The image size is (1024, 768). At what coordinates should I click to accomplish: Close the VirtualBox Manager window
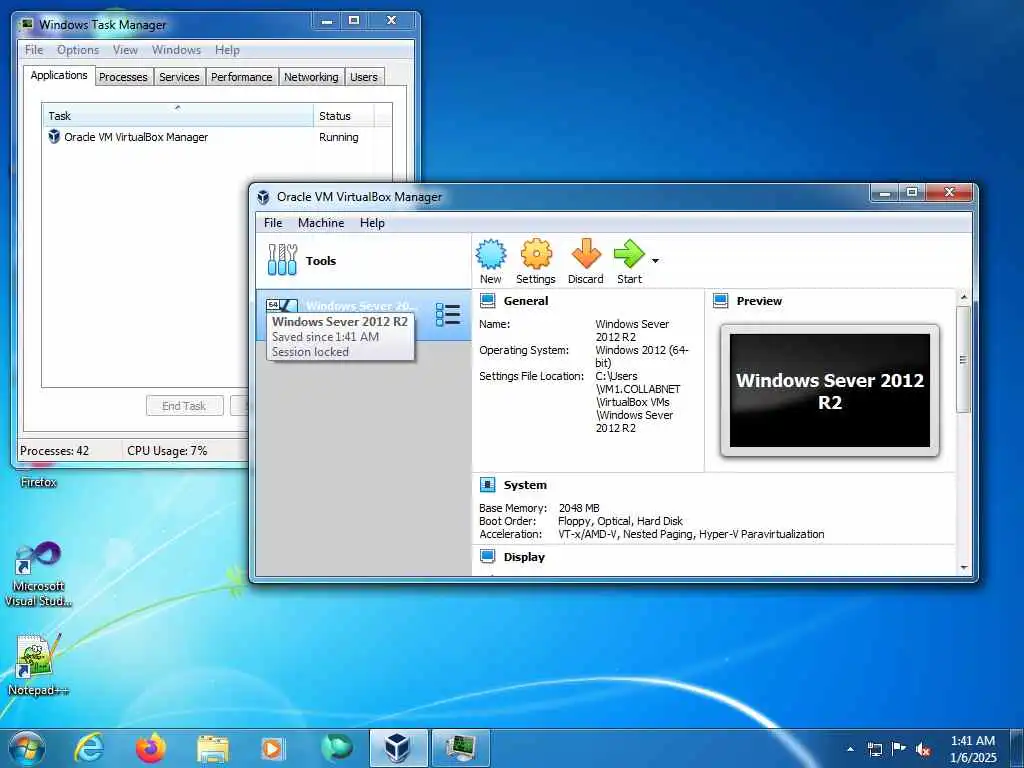click(950, 192)
